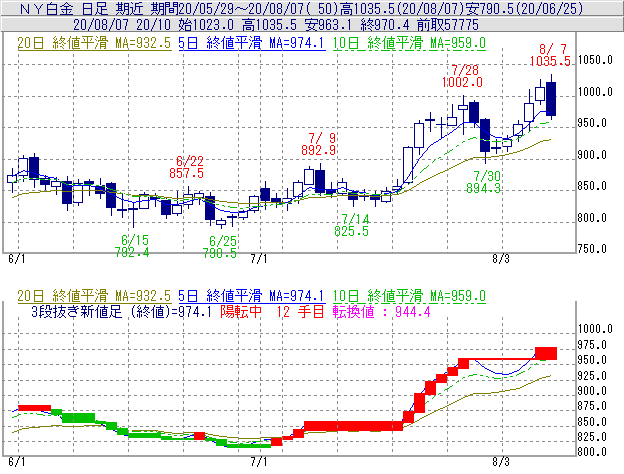
Task: Click the 6/15 792.4 low label
Action: (132, 246)
